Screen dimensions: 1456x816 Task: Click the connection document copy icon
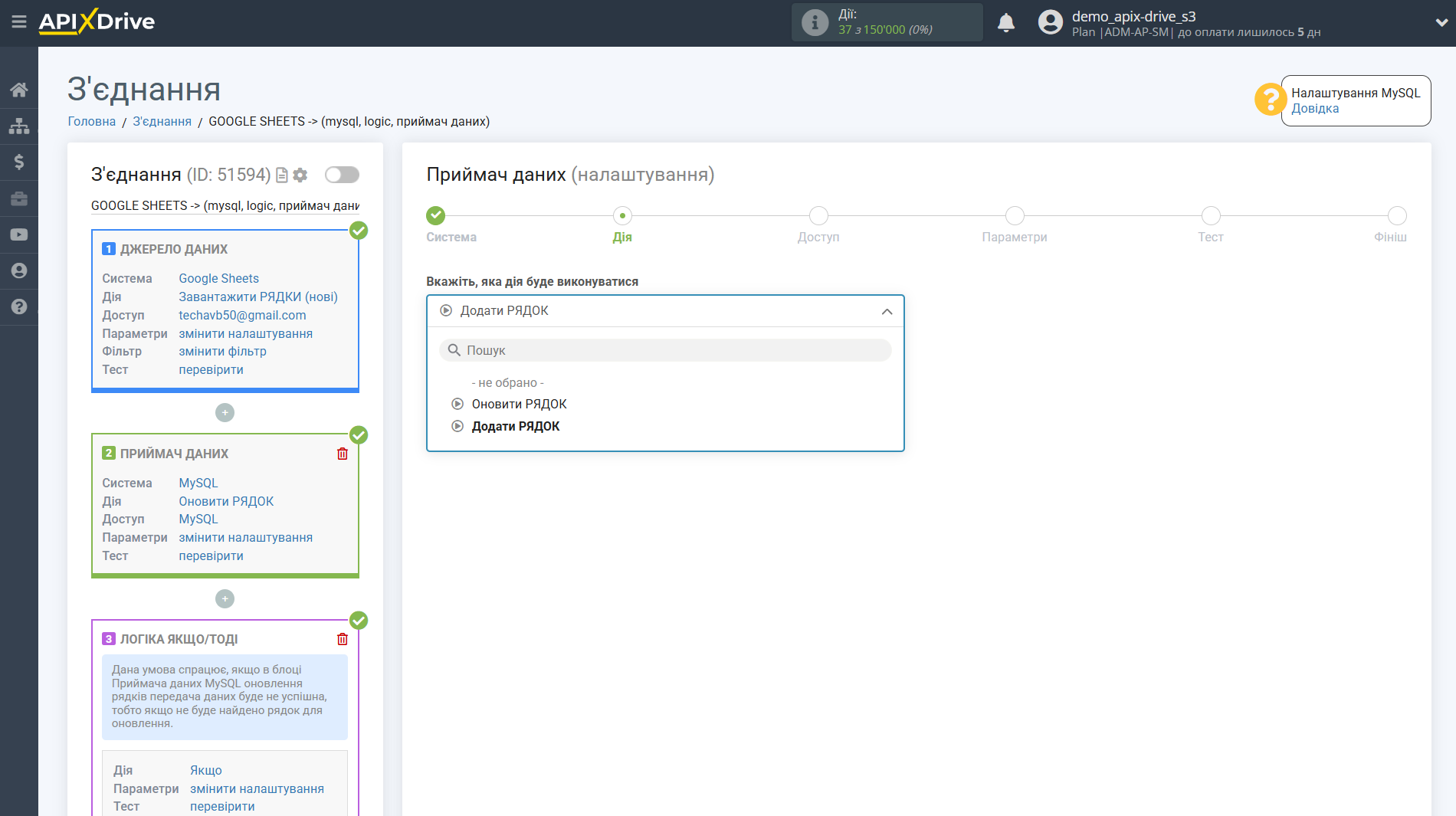[x=282, y=175]
